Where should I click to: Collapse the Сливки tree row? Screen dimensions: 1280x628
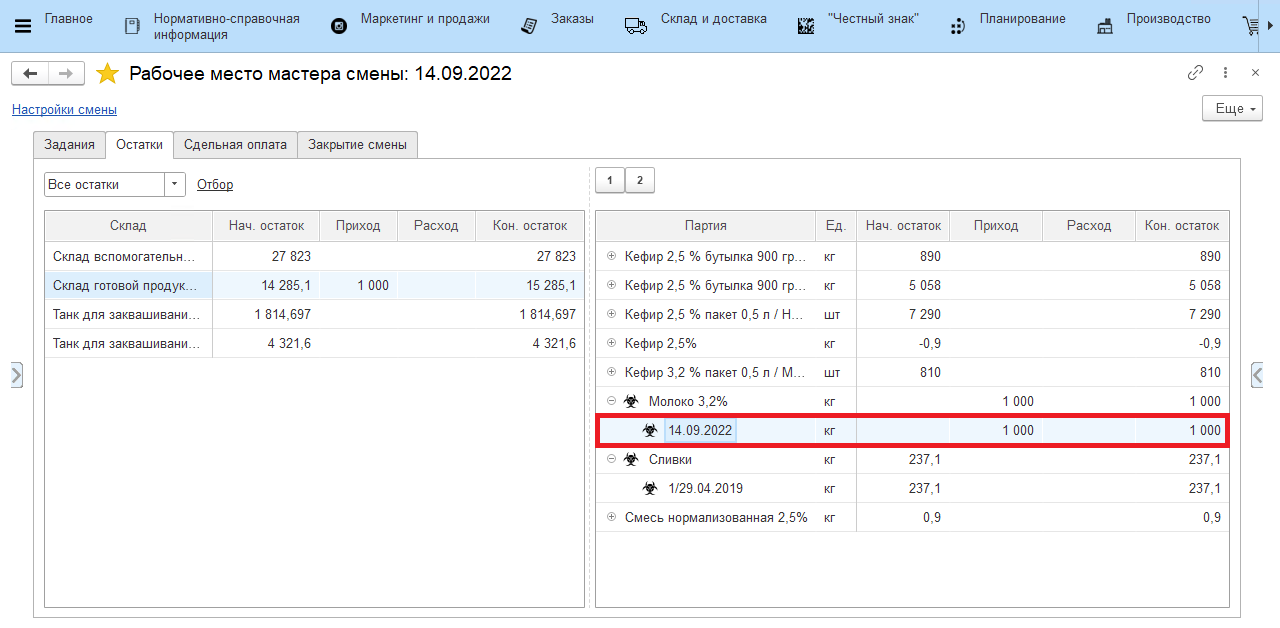pyautogui.click(x=611, y=459)
